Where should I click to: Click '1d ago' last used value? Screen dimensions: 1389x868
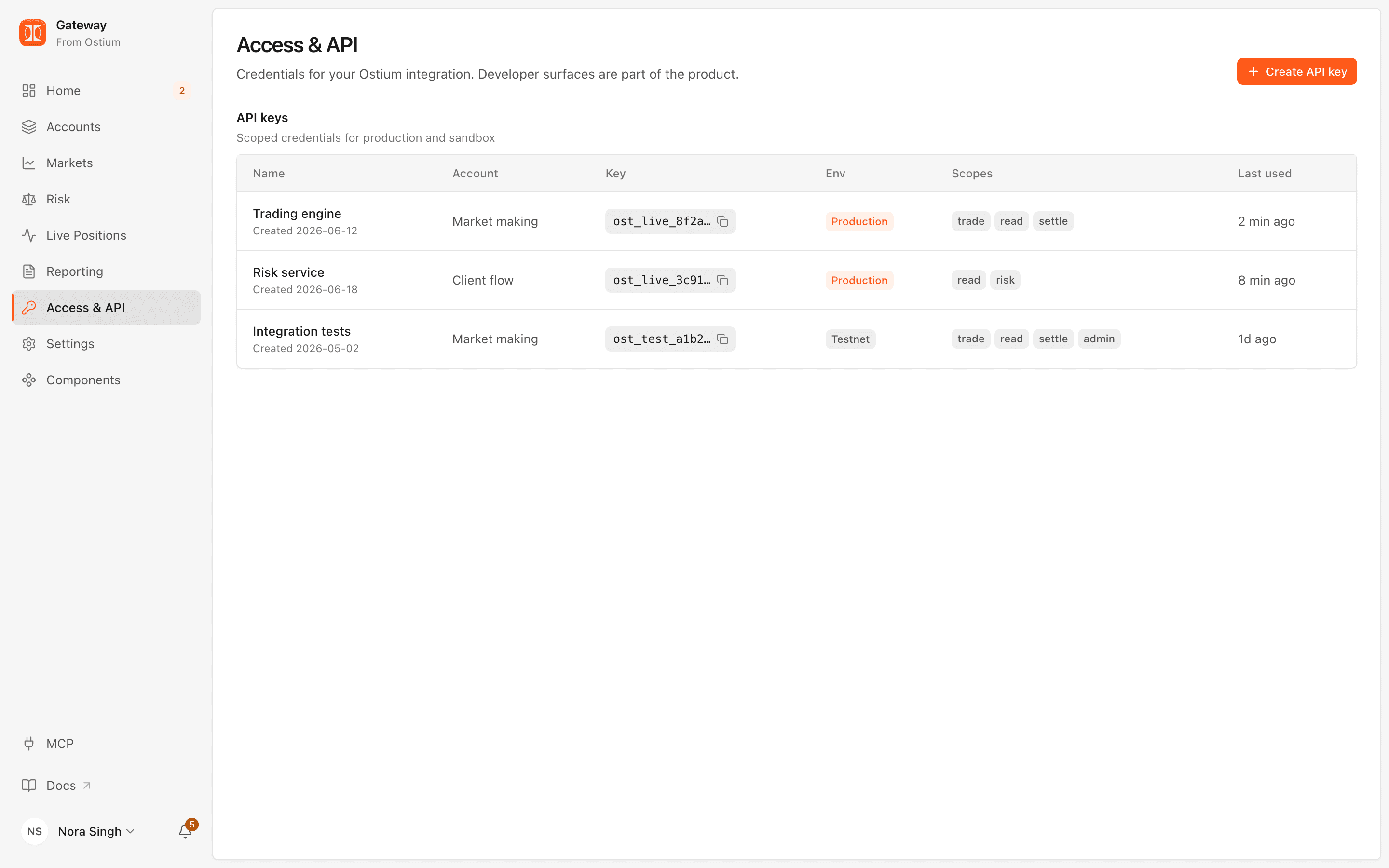pos(1256,339)
